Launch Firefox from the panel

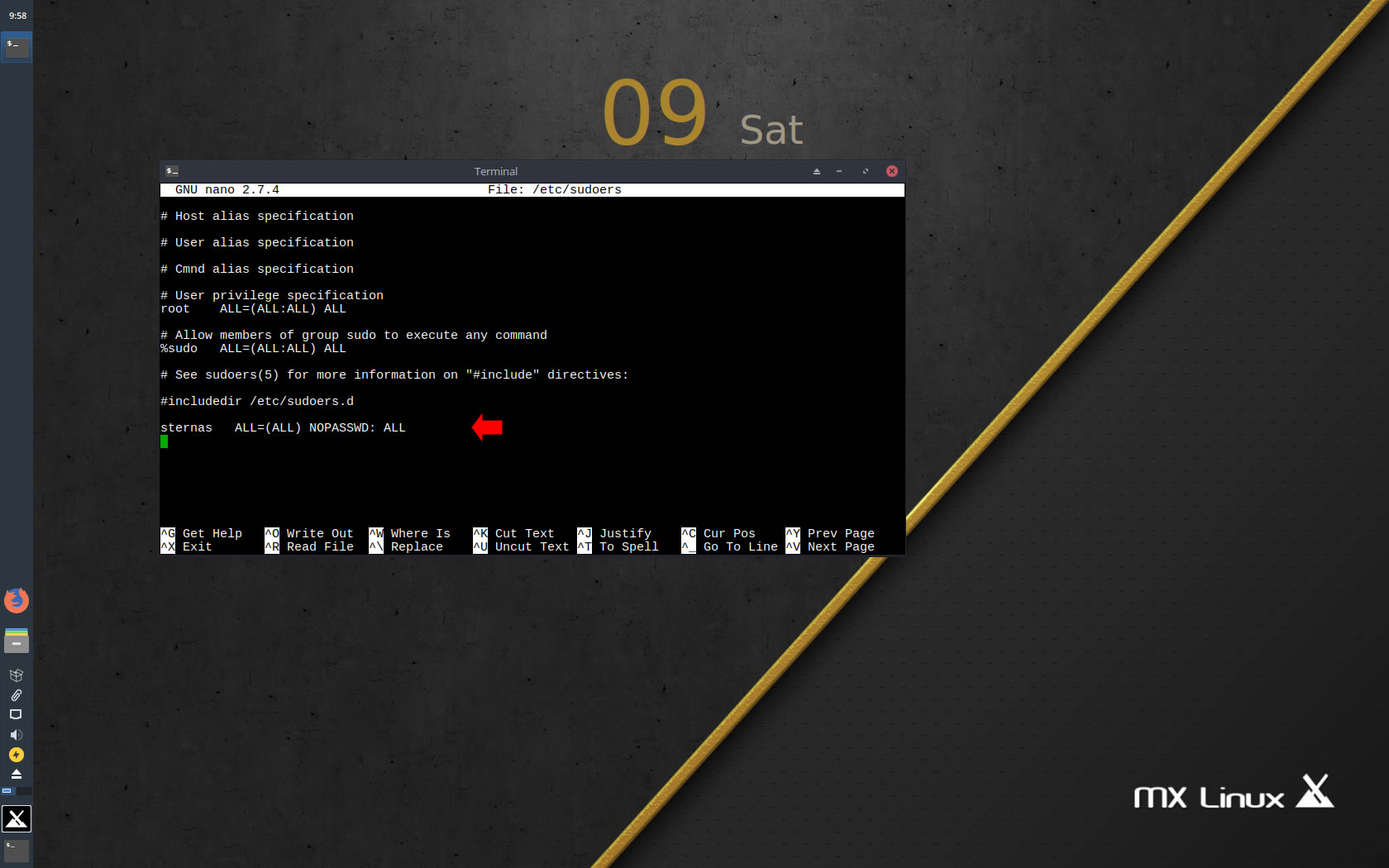(17, 600)
